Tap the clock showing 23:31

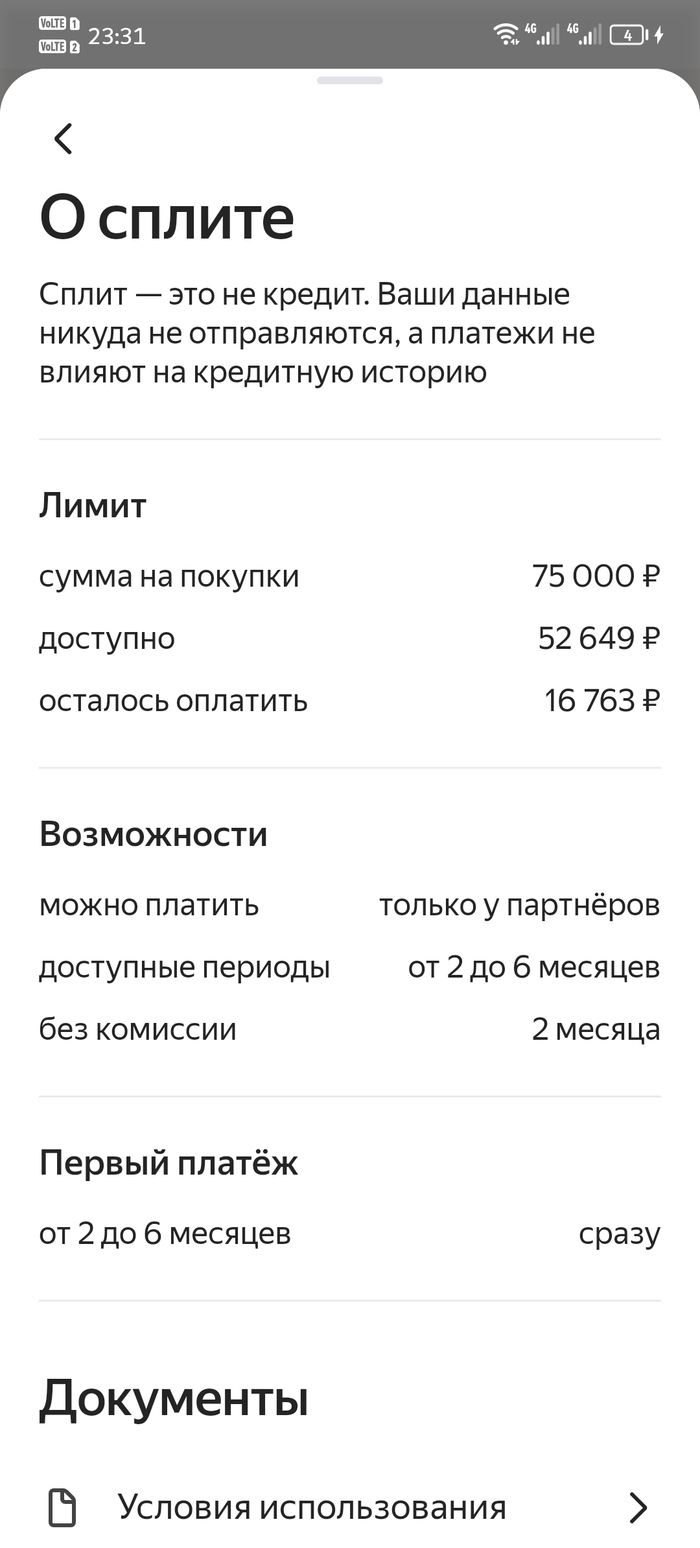(117, 36)
